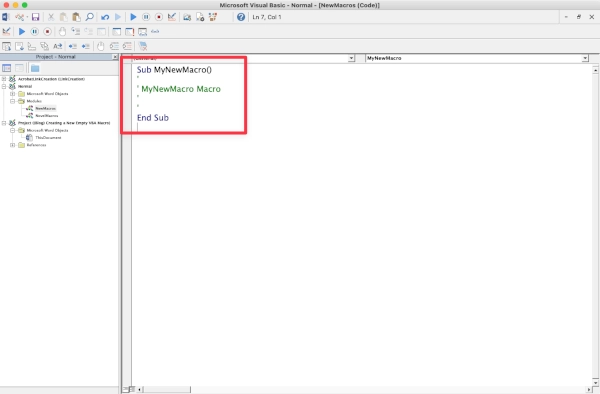
Task: Click the Clear All Bookmarks icon
Action: click(x=143, y=47)
